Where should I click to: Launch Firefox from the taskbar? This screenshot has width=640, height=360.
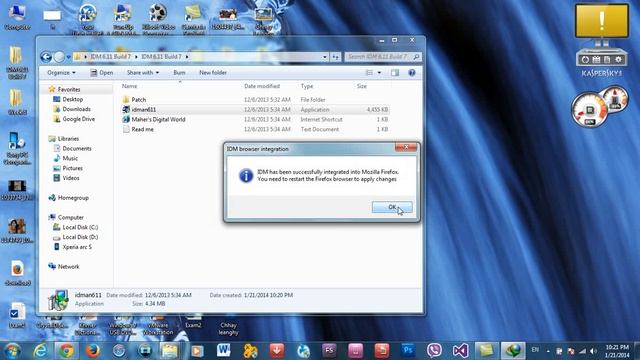[93, 351]
